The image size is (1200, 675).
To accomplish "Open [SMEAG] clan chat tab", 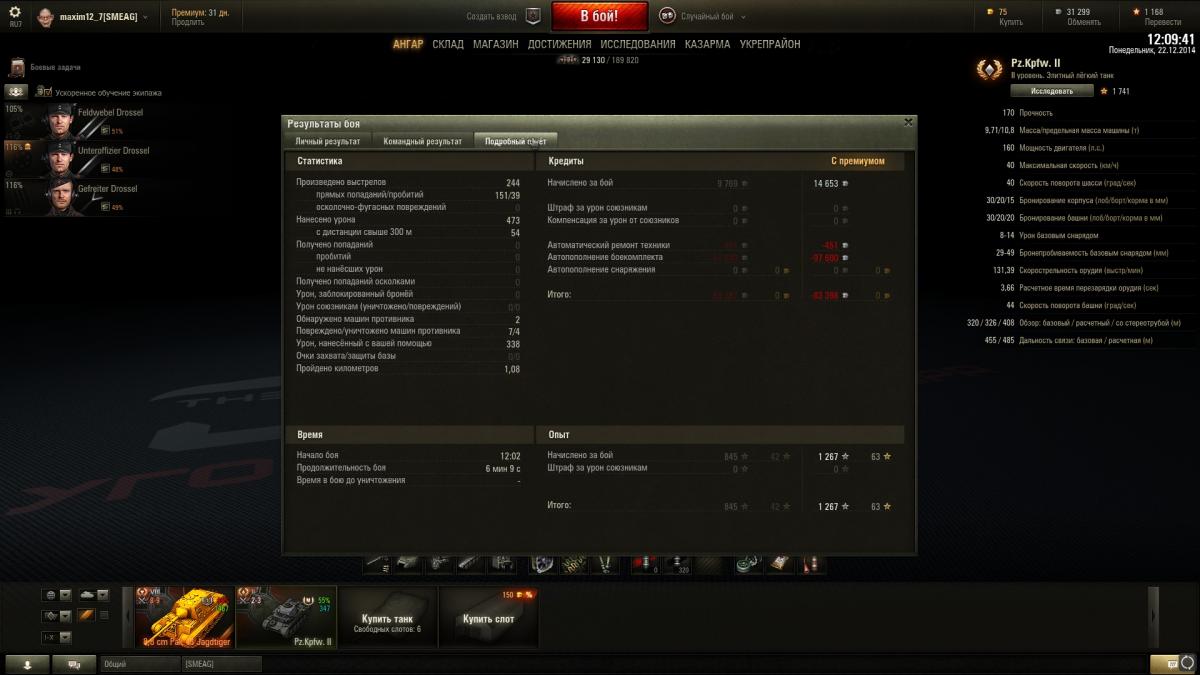I will 221,664.
